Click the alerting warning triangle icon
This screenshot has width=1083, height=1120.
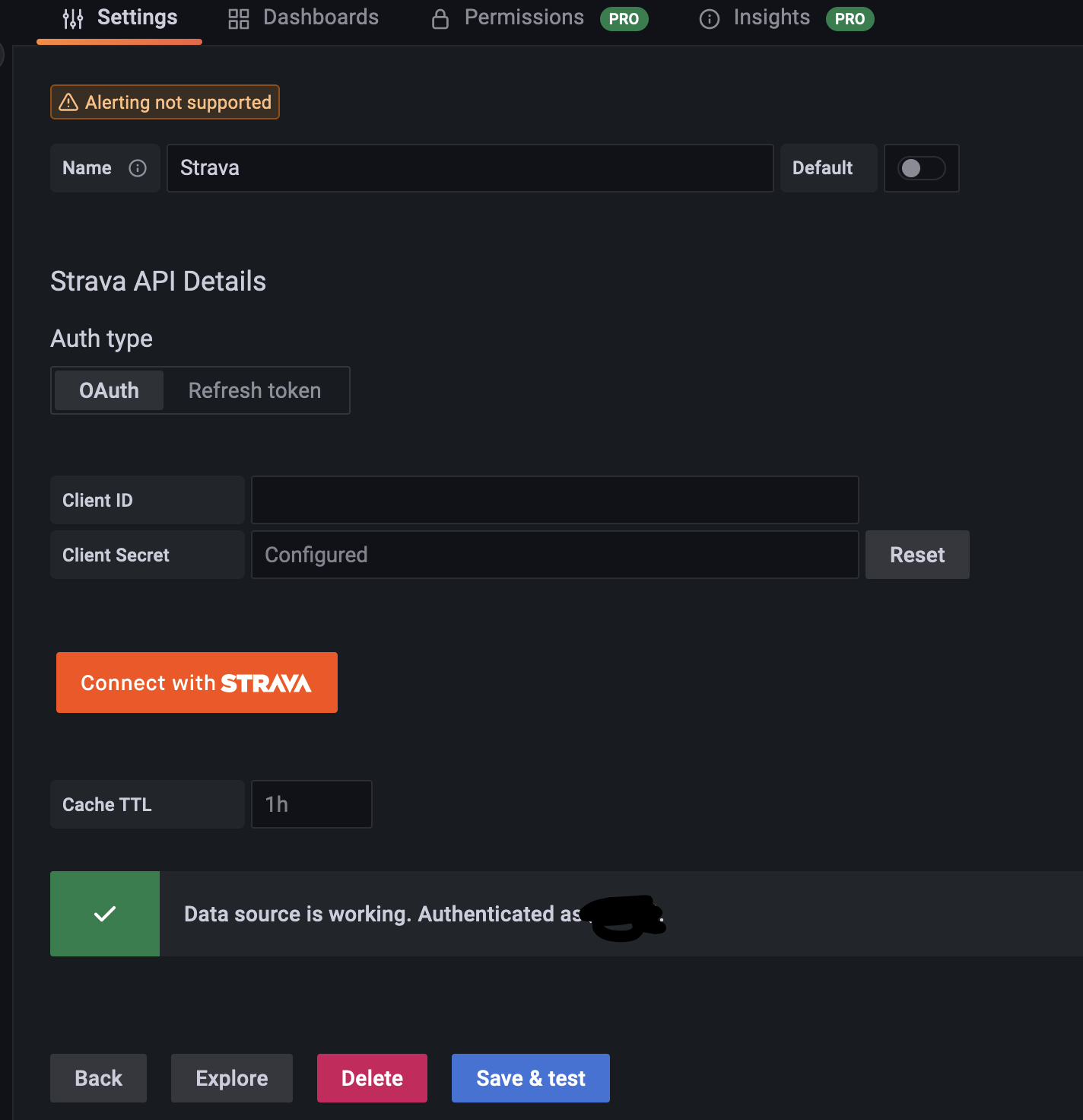68,102
